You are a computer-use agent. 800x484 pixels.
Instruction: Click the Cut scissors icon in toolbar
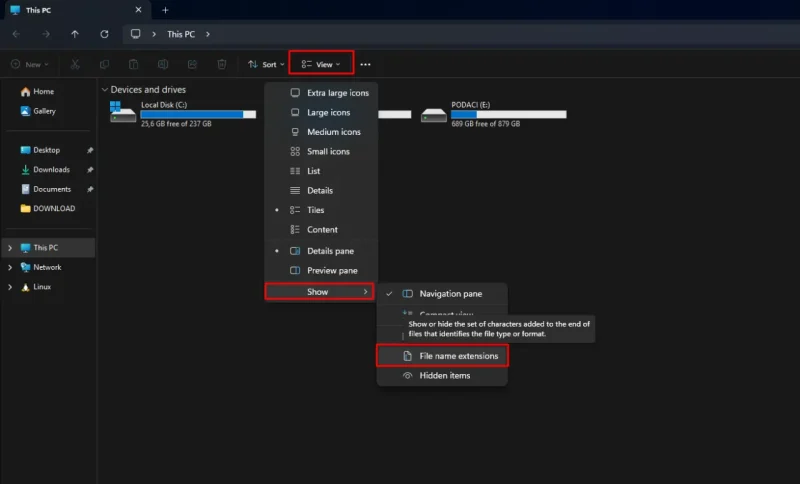(x=75, y=64)
